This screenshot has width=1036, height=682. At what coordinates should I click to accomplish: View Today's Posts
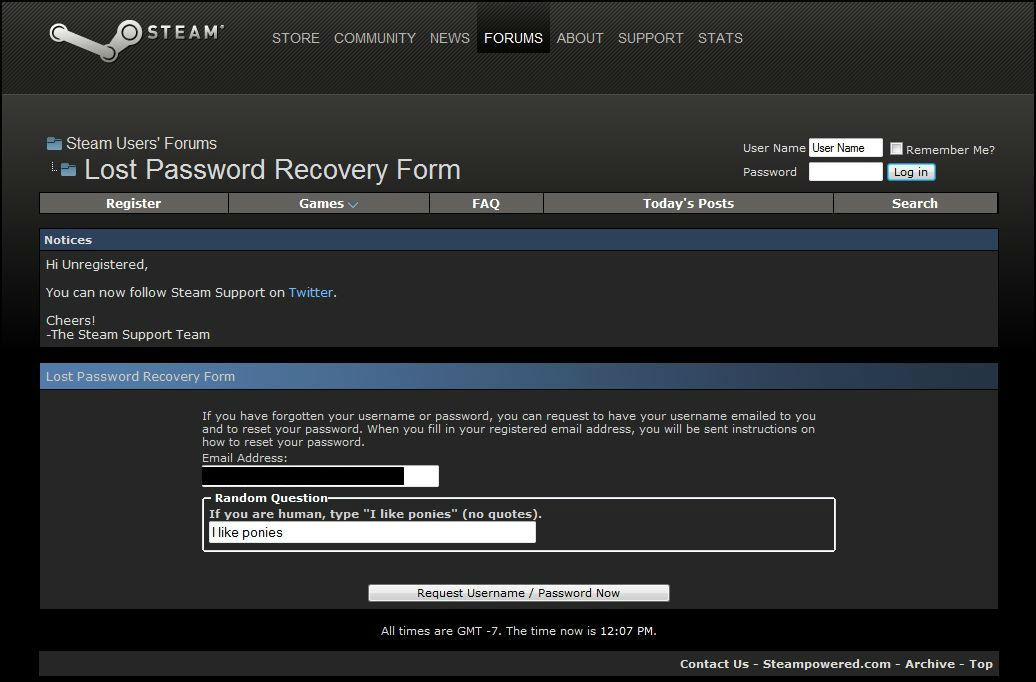[688, 204]
